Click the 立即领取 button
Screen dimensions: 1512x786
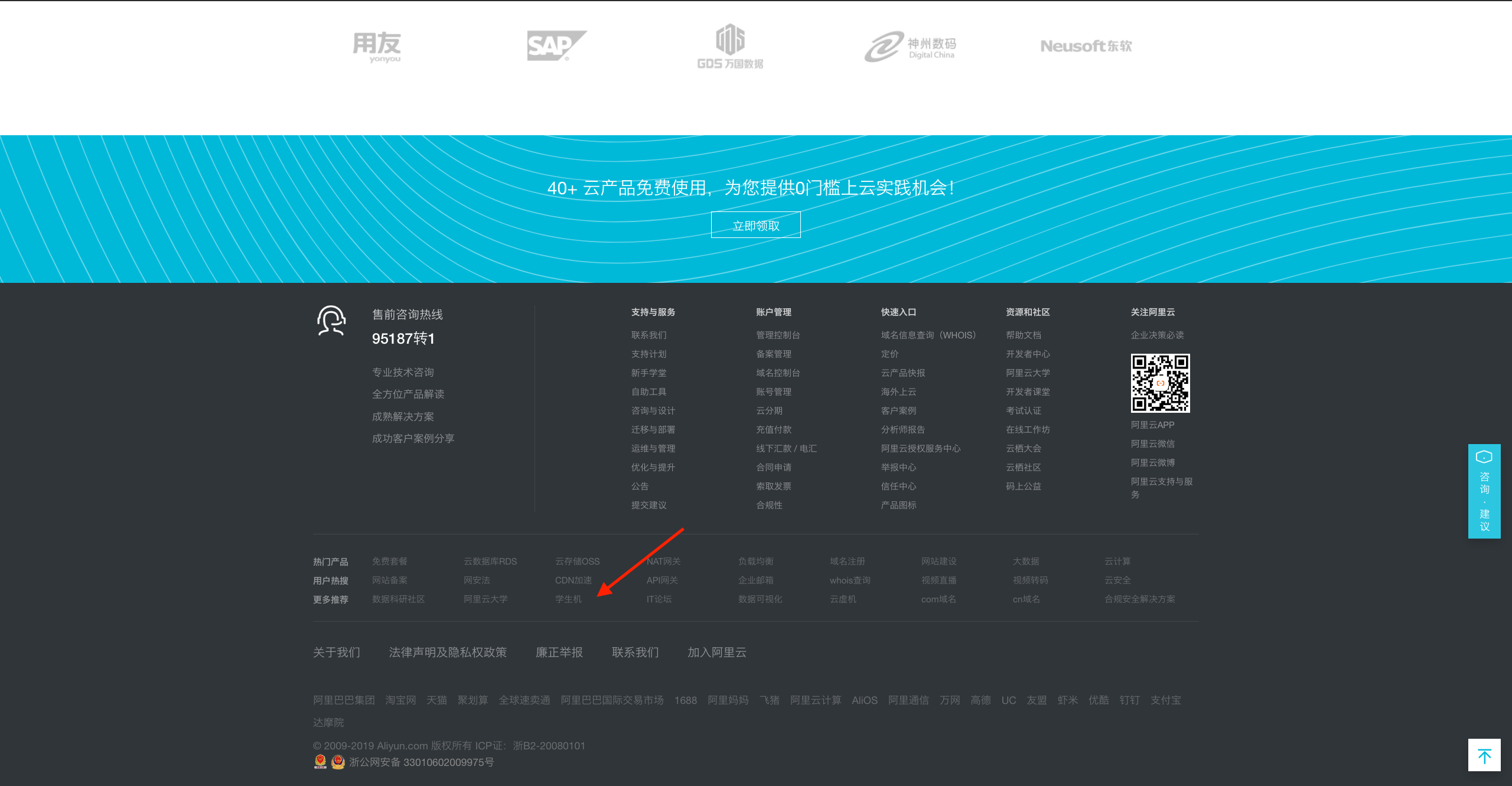(755, 225)
